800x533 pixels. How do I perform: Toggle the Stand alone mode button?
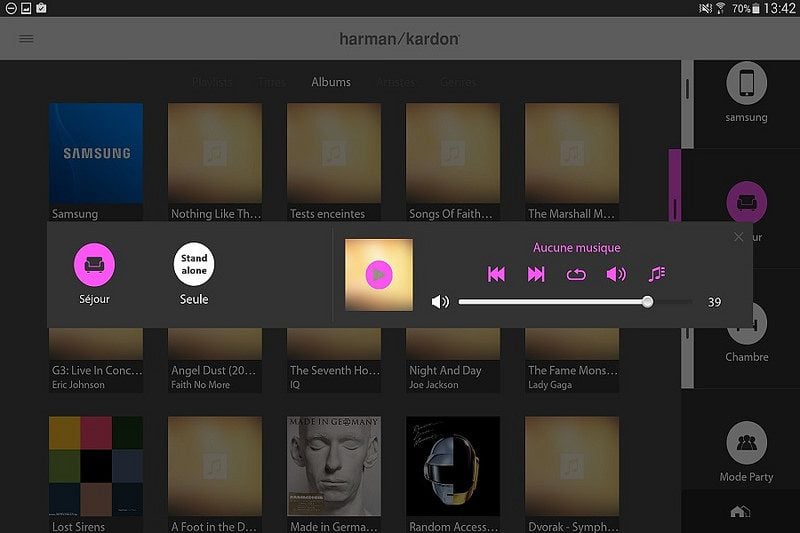(194, 264)
